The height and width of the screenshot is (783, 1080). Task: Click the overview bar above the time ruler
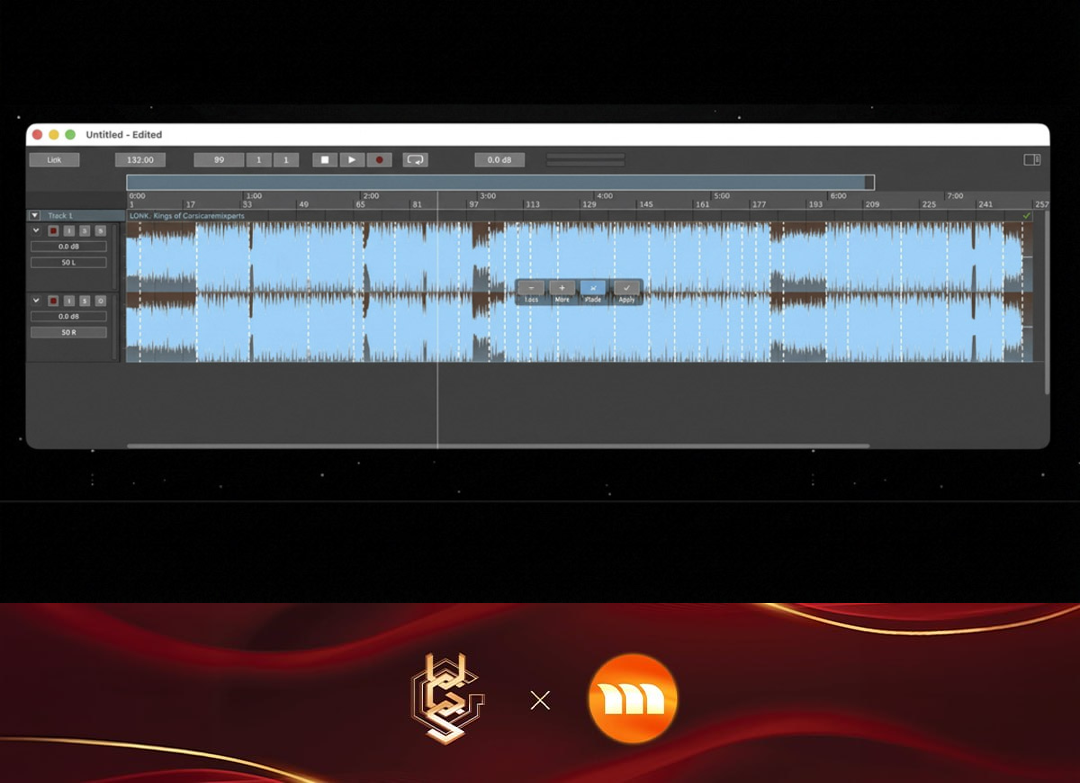pyautogui.click(x=500, y=182)
